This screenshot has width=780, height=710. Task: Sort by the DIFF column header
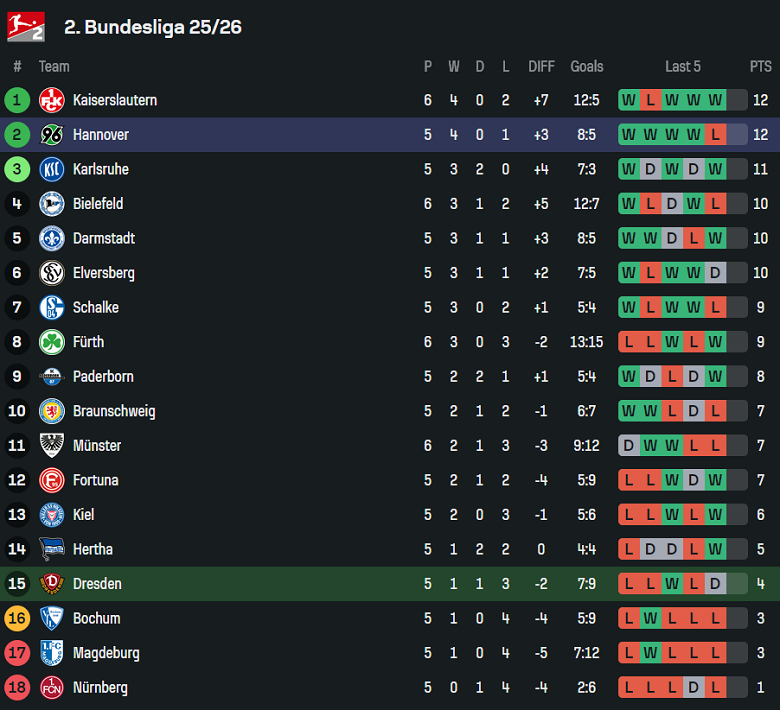(x=541, y=67)
